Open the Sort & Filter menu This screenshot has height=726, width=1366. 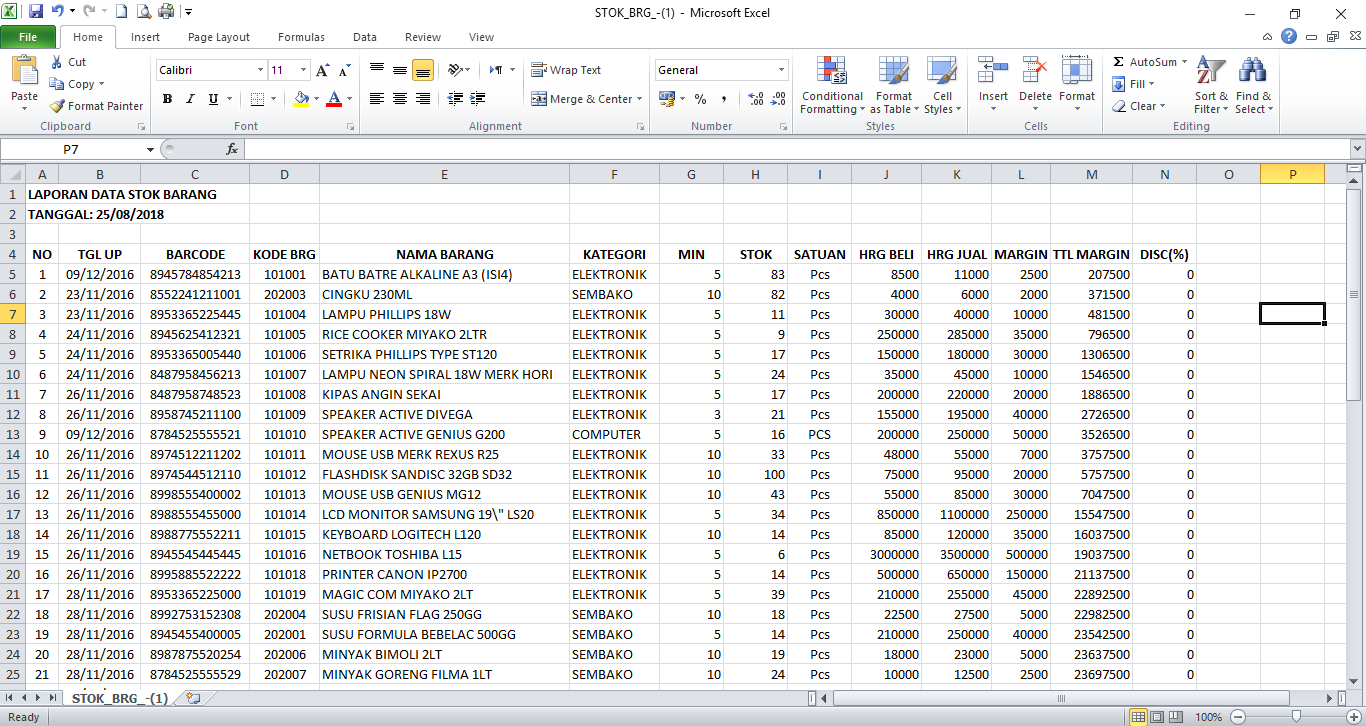click(x=1211, y=85)
